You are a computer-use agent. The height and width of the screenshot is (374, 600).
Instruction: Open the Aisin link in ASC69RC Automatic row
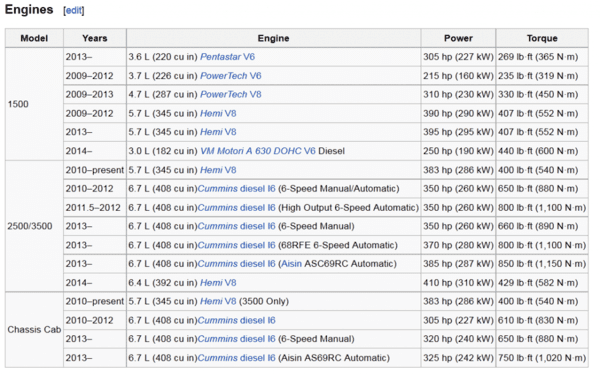click(x=292, y=264)
